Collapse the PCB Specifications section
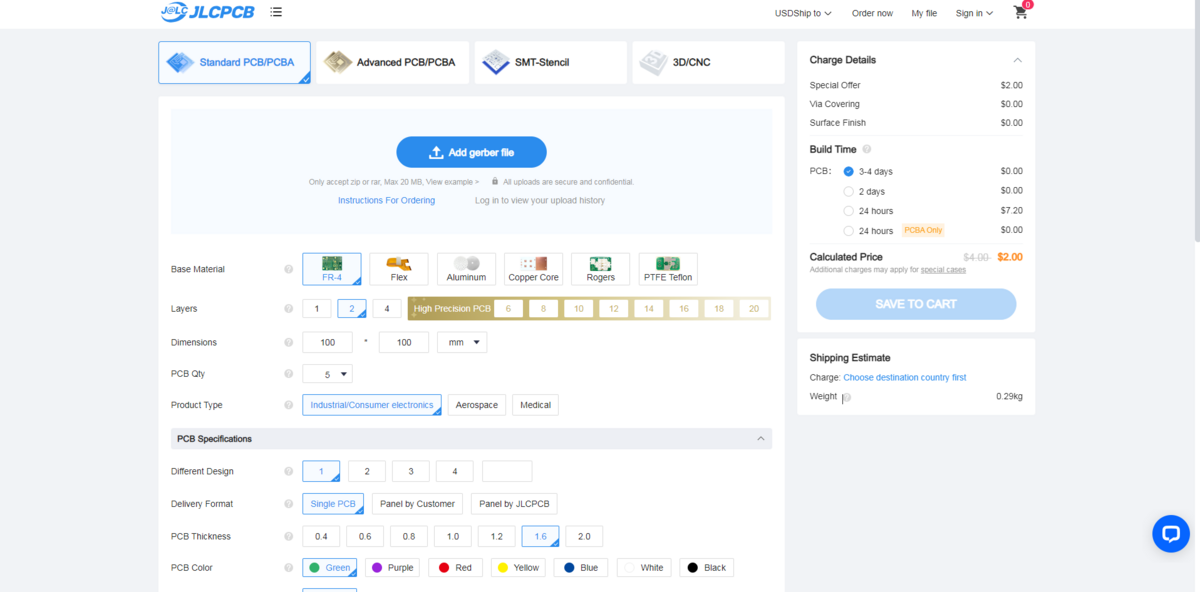The height and width of the screenshot is (592, 1200). [760, 439]
